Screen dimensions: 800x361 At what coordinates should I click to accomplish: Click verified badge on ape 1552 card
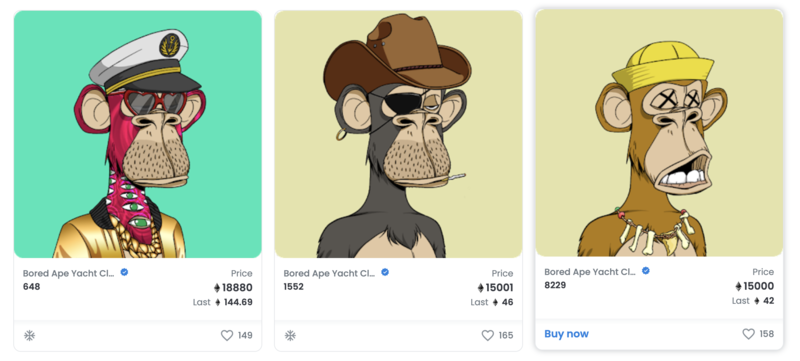[x=385, y=272]
